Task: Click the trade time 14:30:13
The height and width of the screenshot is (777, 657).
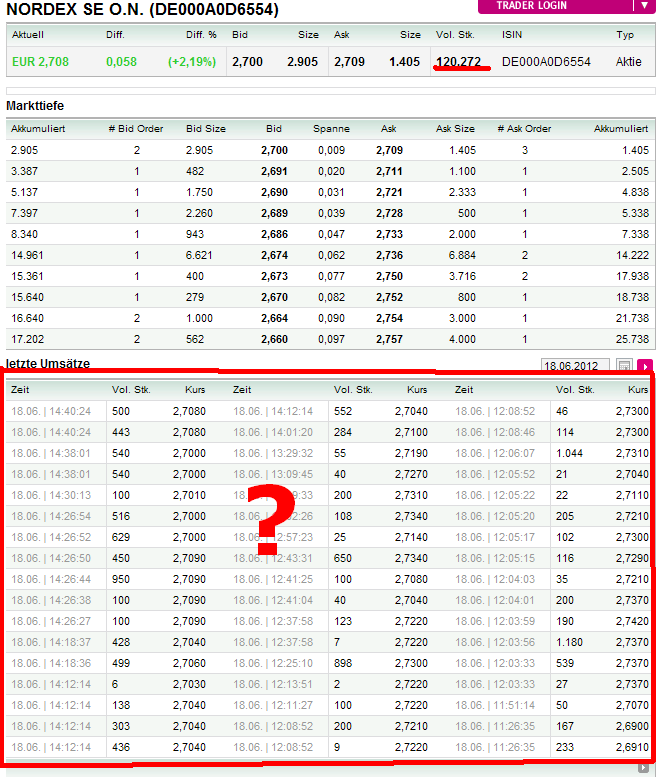Action: tap(70, 496)
